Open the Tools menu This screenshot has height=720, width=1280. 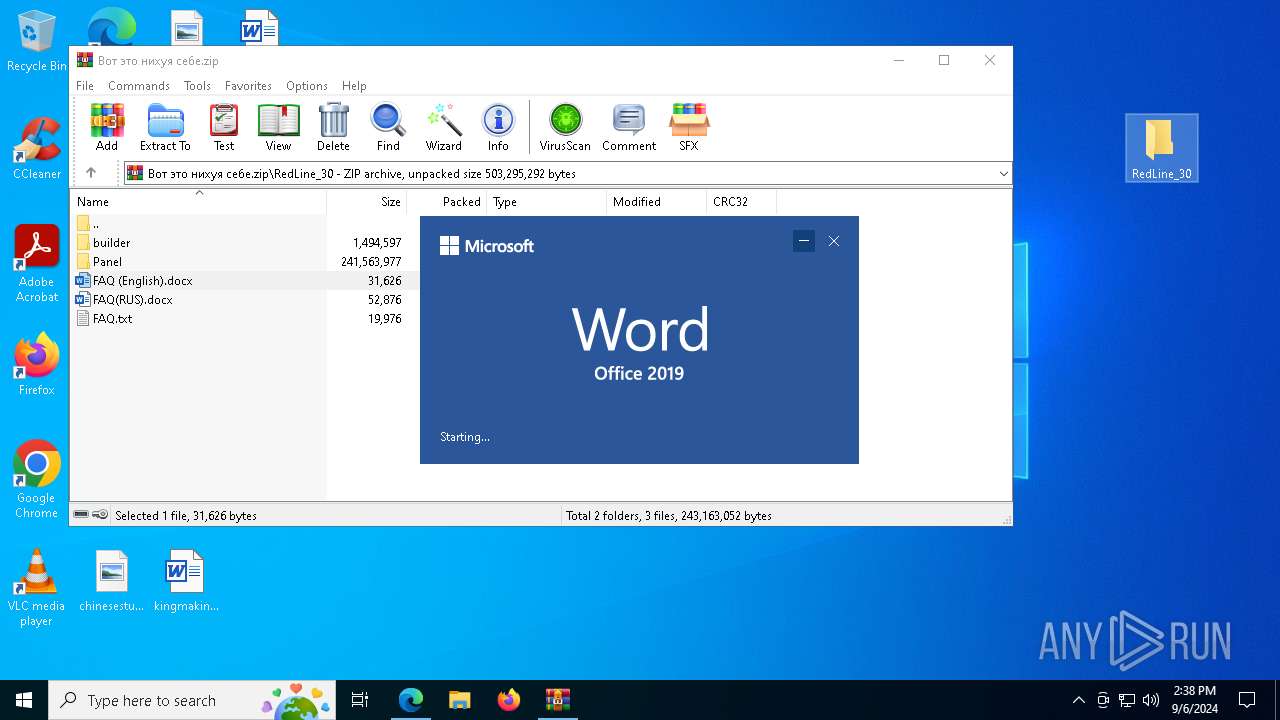coord(197,86)
